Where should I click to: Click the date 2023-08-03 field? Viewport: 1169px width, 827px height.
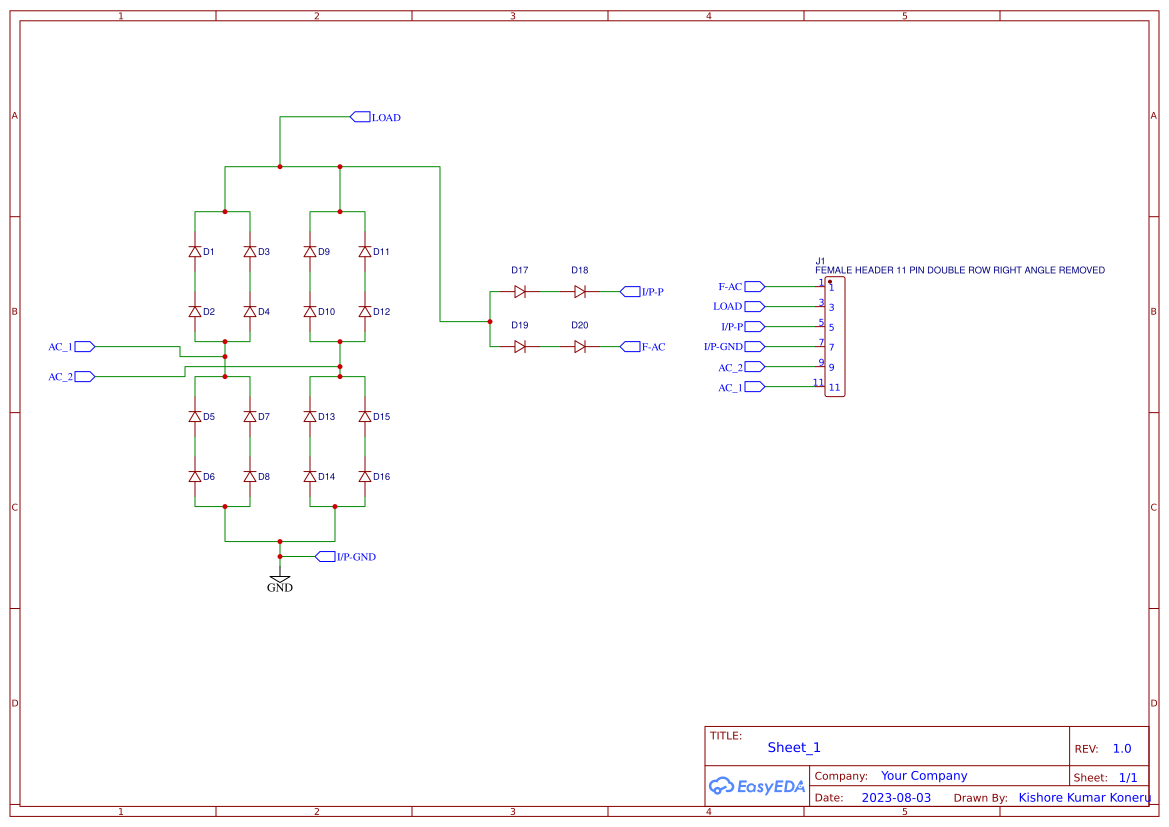point(895,797)
